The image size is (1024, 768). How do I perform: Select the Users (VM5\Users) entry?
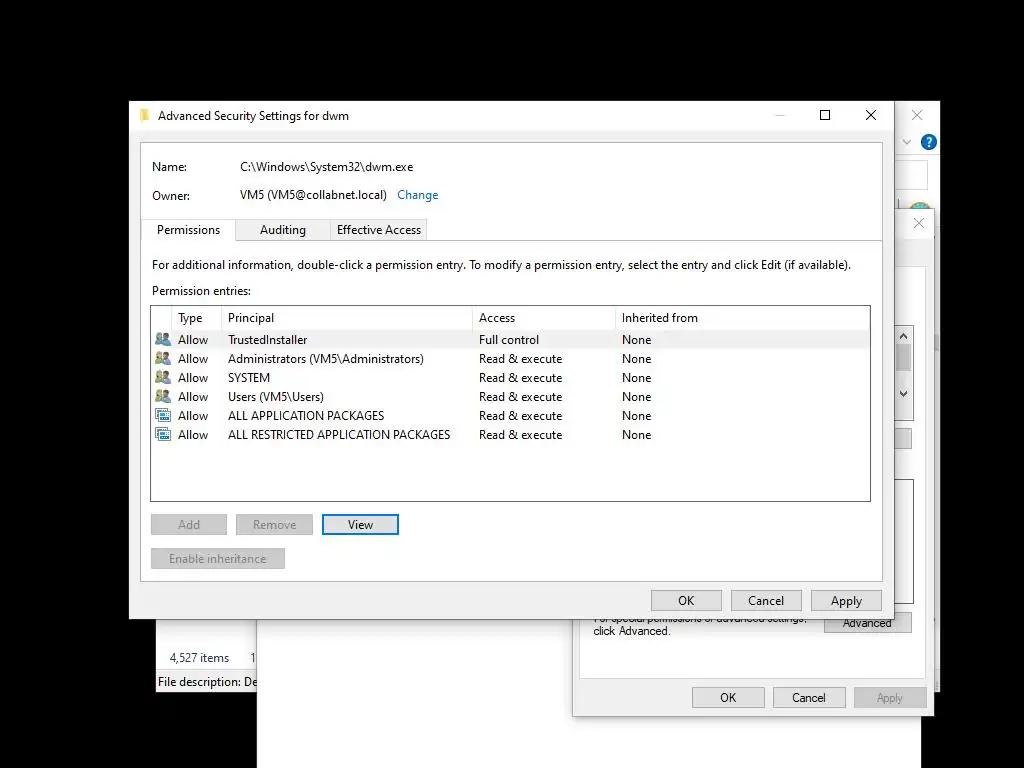510,396
